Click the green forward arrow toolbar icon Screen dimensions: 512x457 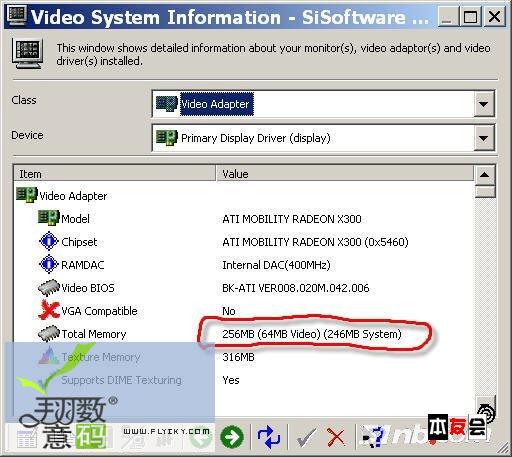coord(232,437)
